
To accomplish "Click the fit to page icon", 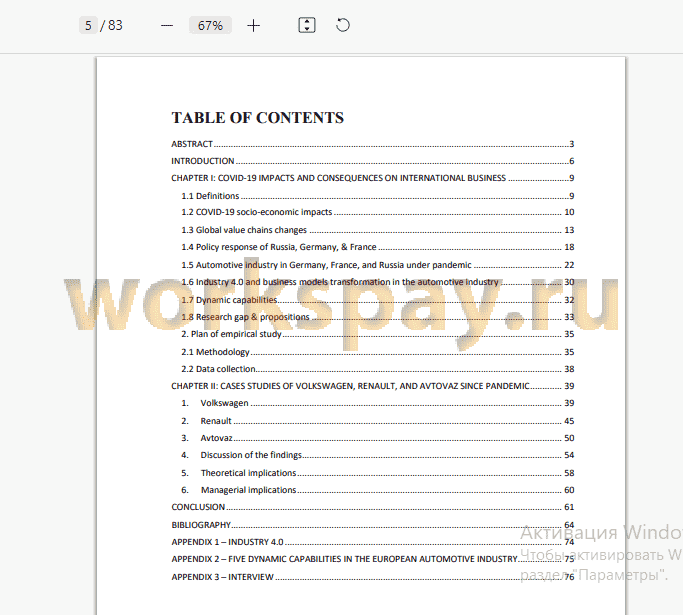I will click(307, 25).
